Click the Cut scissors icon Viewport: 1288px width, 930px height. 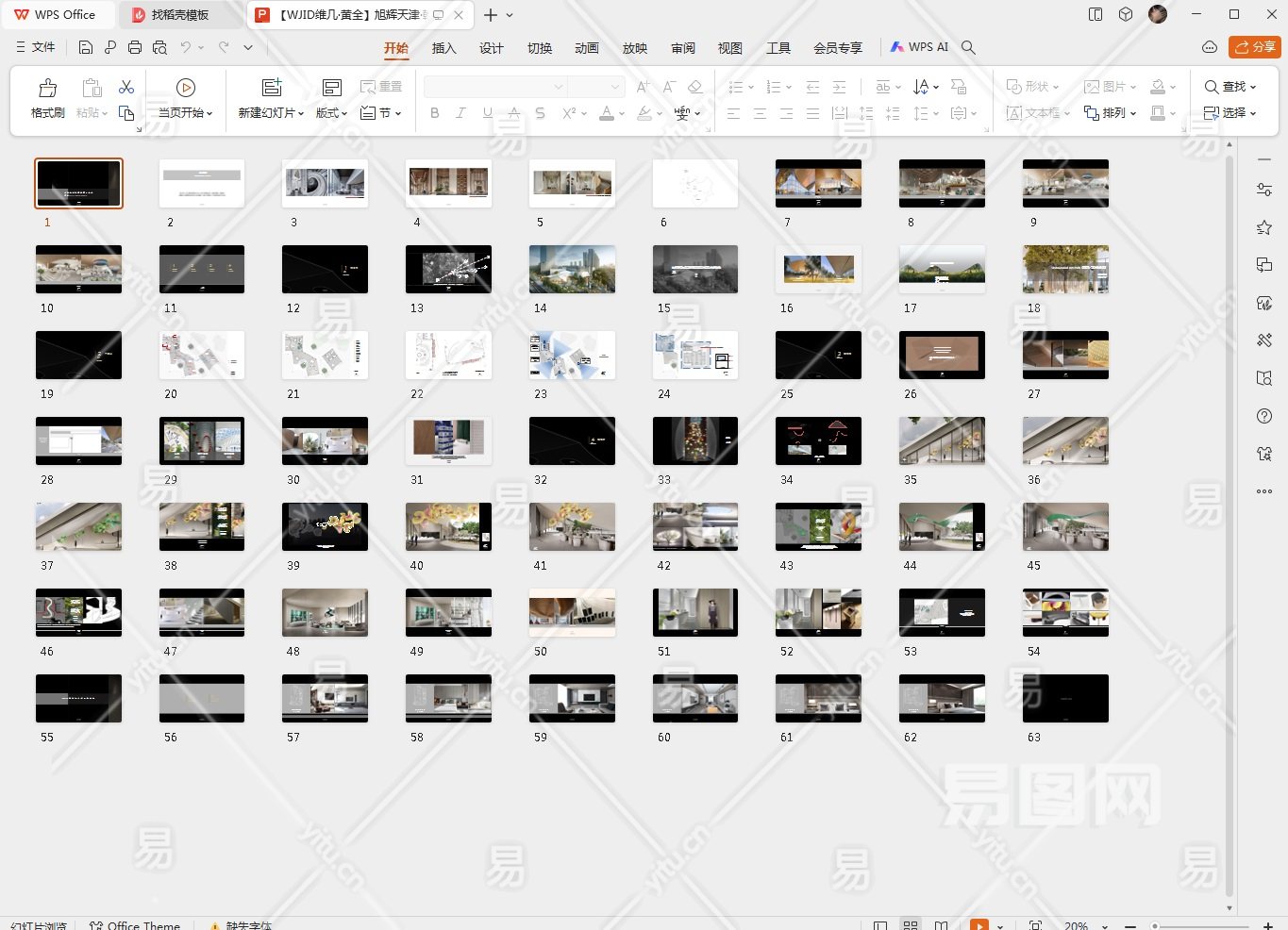pyautogui.click(x=126, y=87)
